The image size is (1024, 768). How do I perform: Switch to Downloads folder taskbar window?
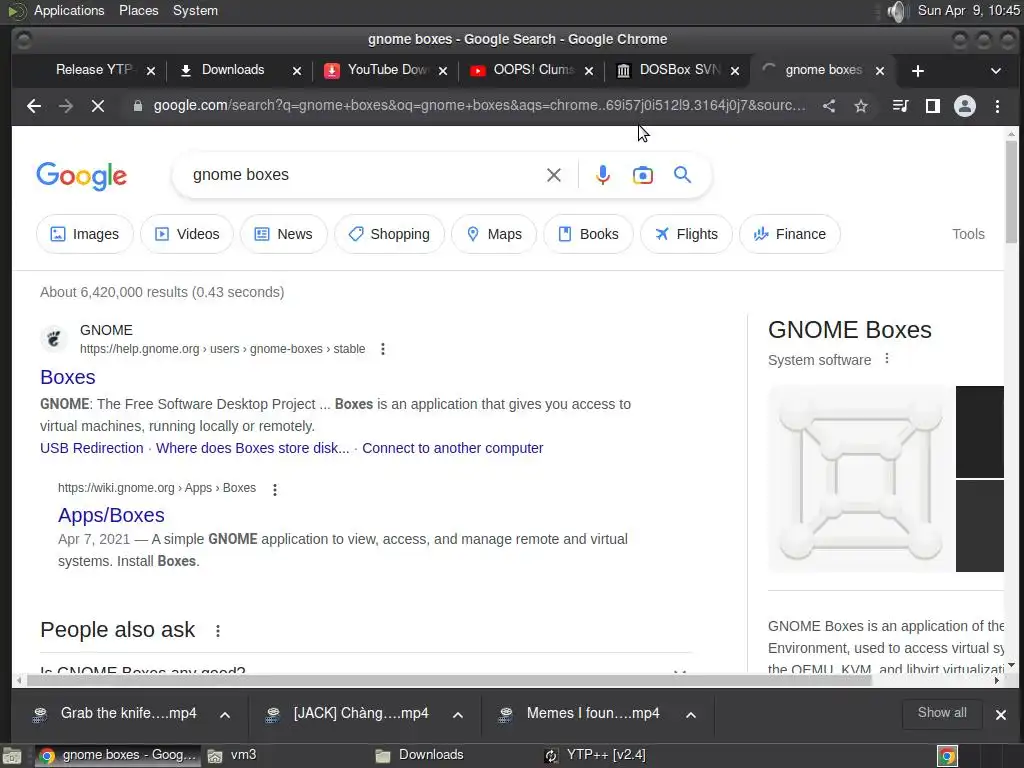(419, 756)
